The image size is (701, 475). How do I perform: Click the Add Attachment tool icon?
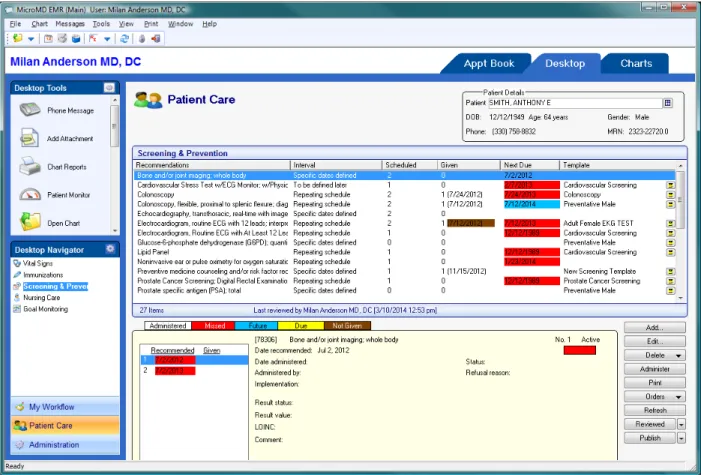pos(30,138)
